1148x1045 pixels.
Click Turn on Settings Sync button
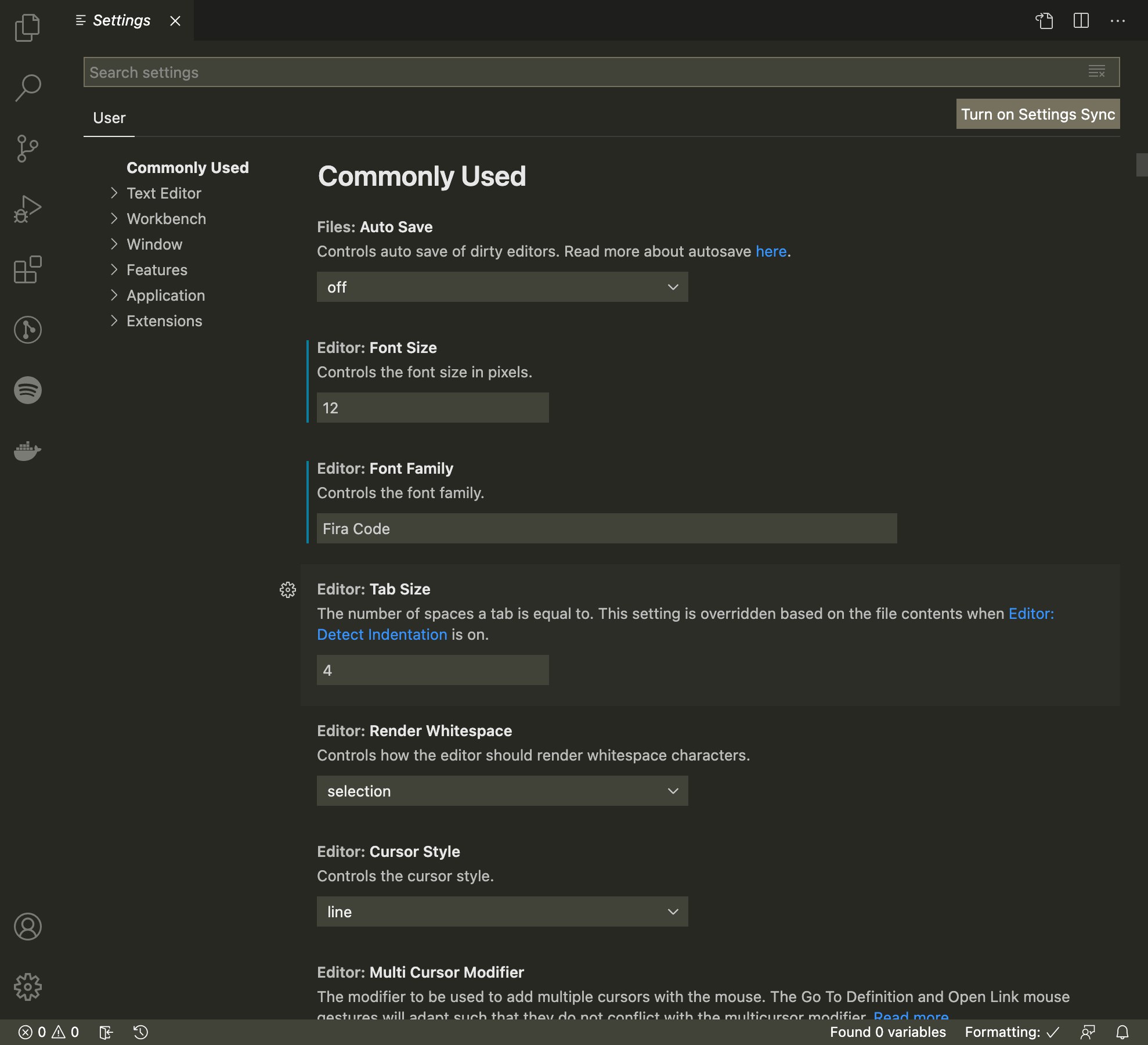point(1038,114)
